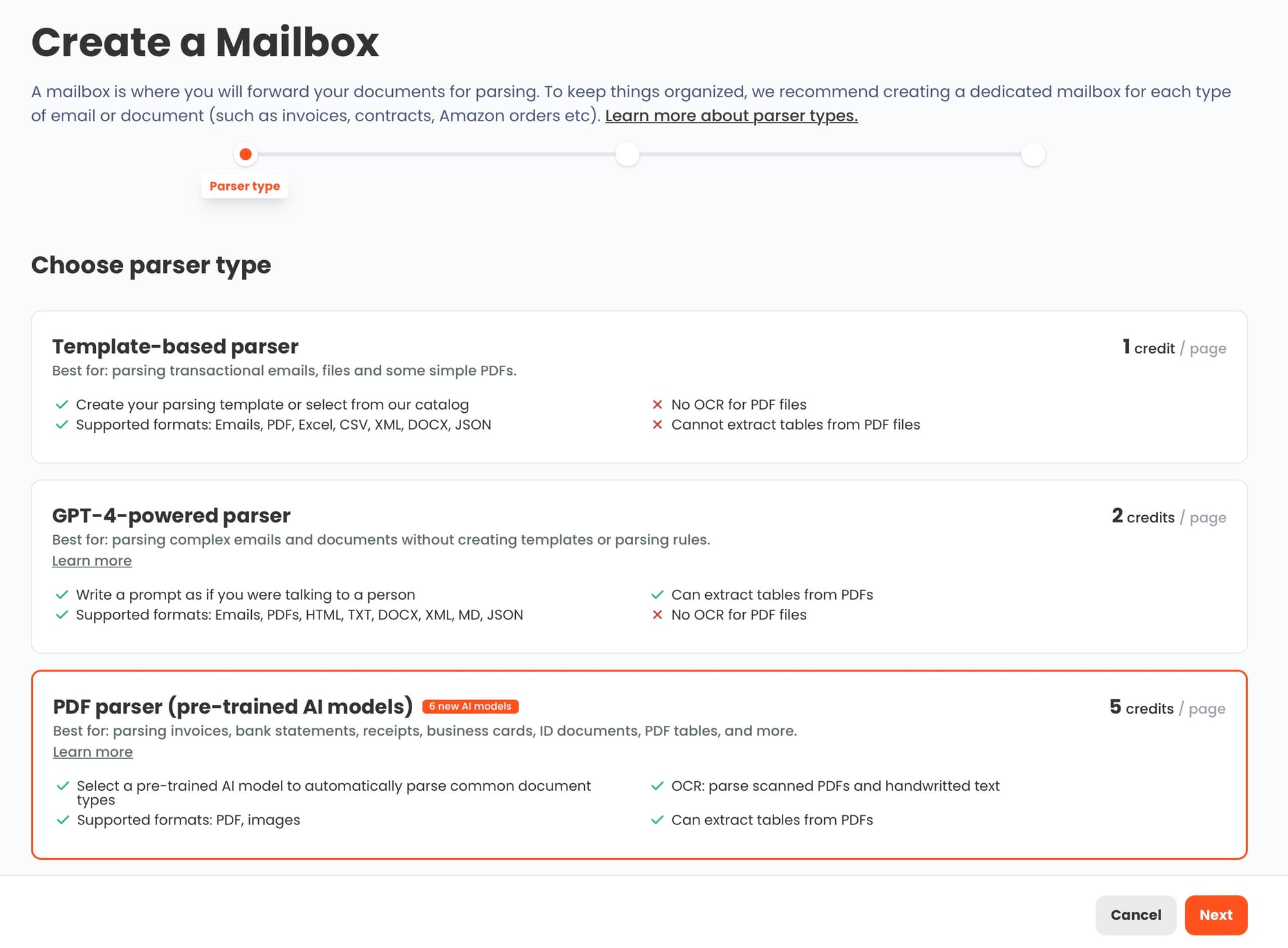This screenshot has width=1288, height=948.
Task: Click checkmark beside 'Supported formats: PDF, images'
Action: point(62,820)
